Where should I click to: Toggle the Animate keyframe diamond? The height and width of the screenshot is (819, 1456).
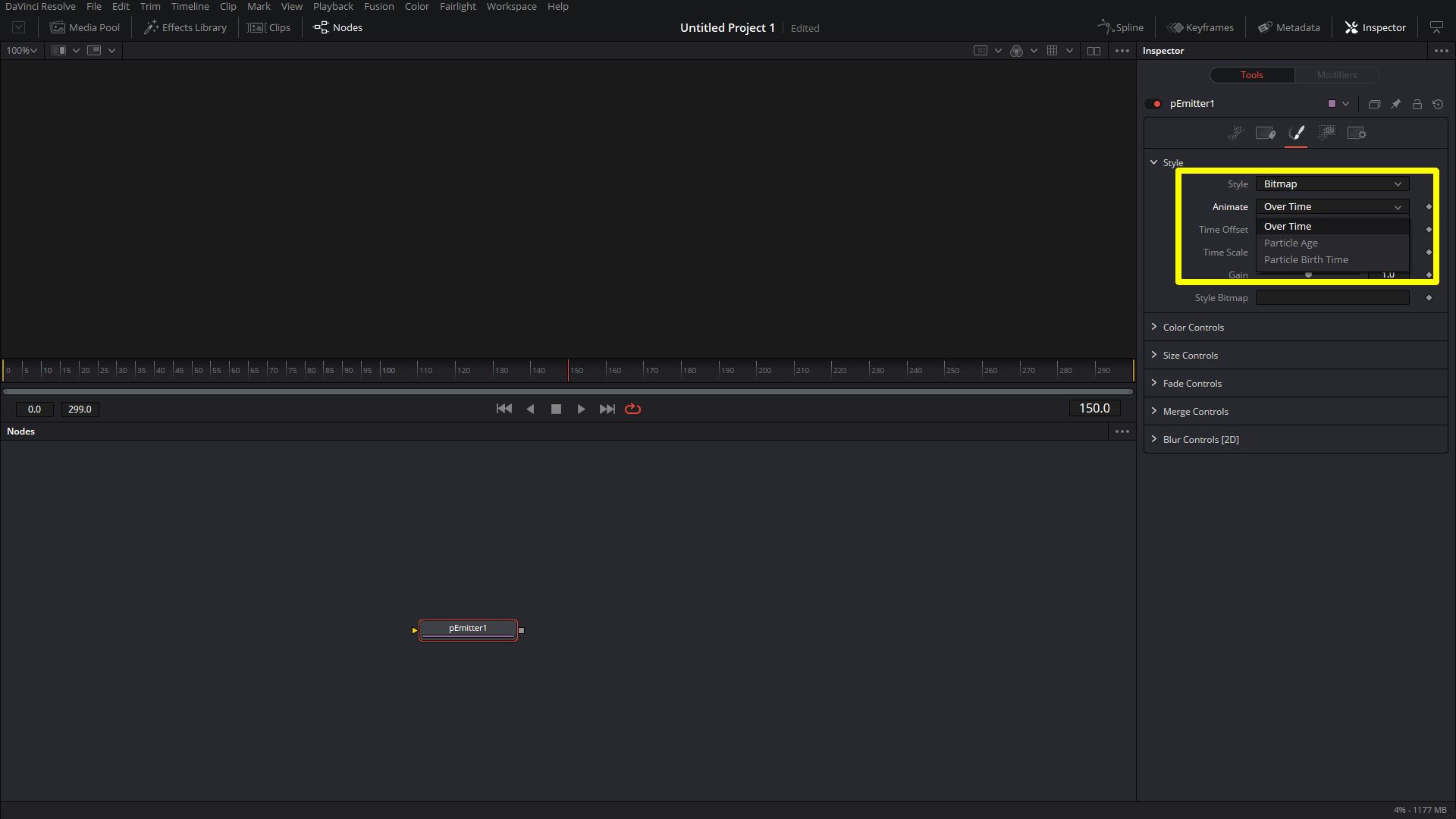coord(1429,207)
